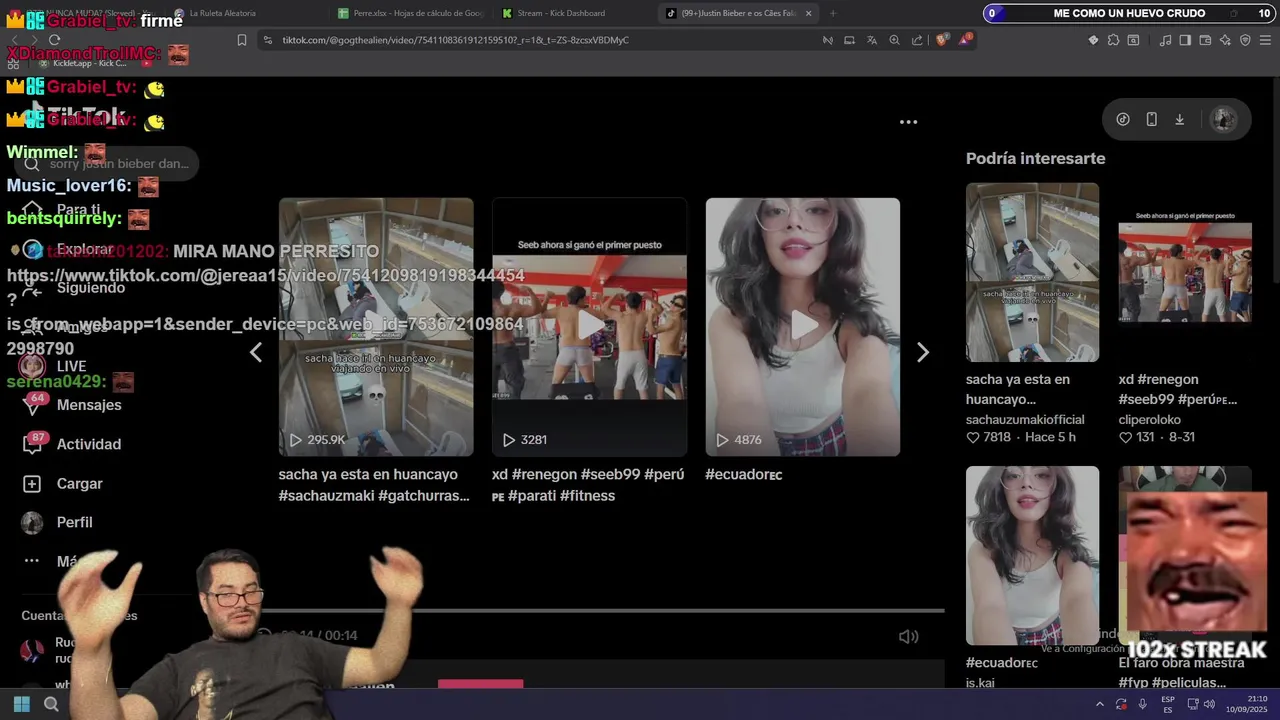Open the get-app phone icon in top pill
Viewport: 1280px width, 720px height.
pyautogui.click(x=1151, y=119)
